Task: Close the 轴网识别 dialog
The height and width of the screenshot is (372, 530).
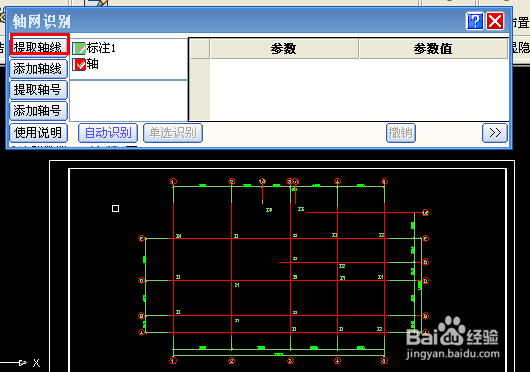Action: 495,21
